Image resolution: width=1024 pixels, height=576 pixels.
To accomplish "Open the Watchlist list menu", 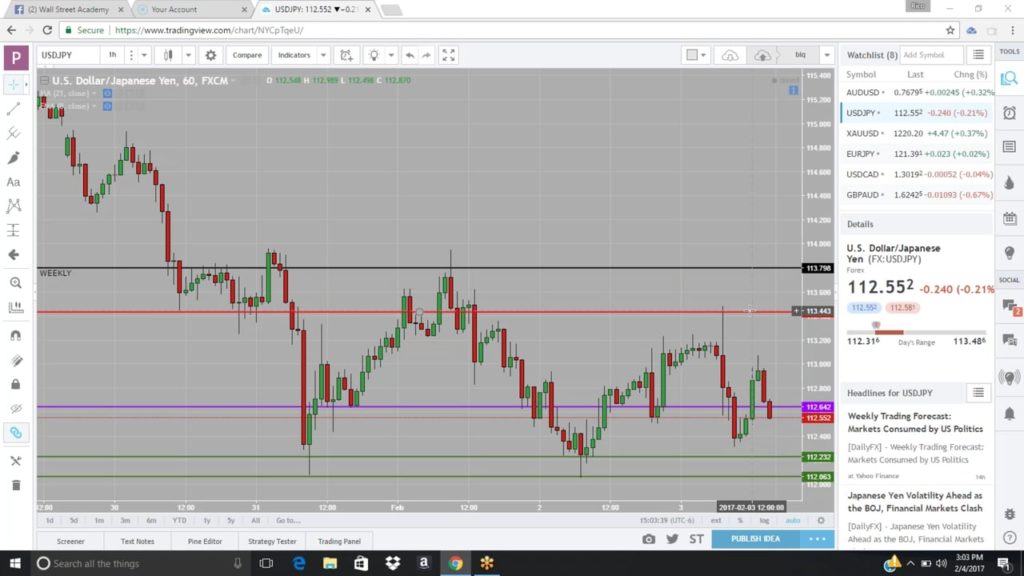I will (x=978, y=55).
